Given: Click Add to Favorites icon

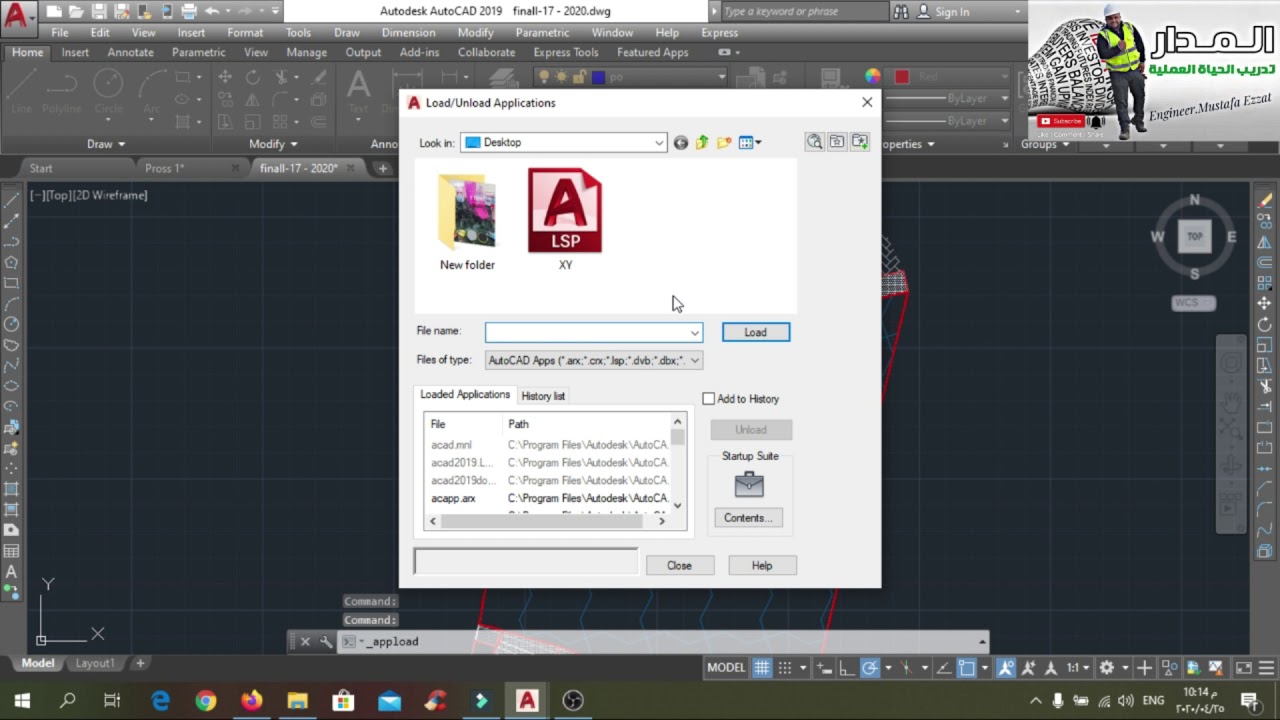Looking at the screenshot, I should tap(860, 142).
